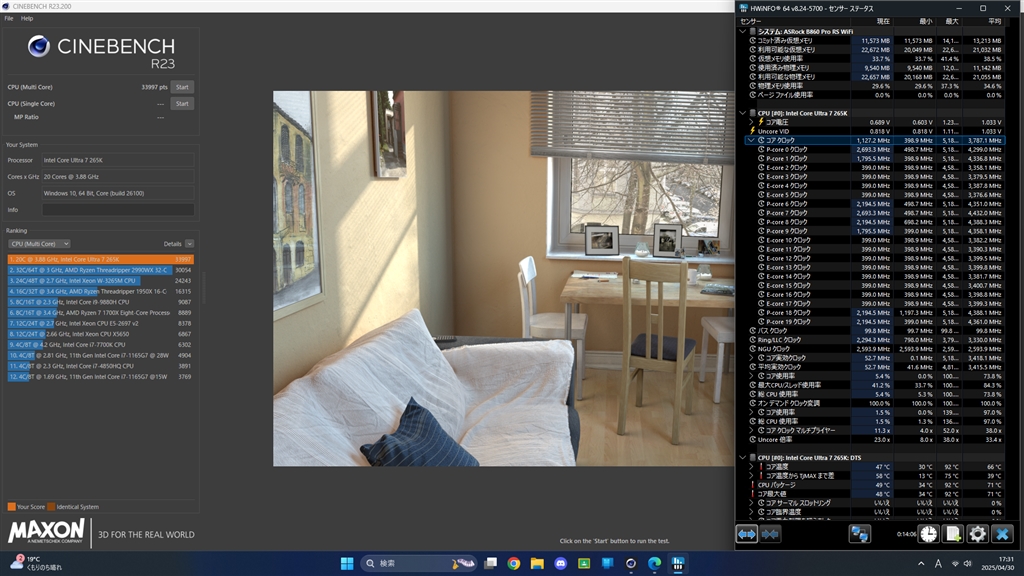The height and width of the screenshot is (576, 1024).
Task: Expand the コア電圧 sensor row
Action: (x=752, y=122)
